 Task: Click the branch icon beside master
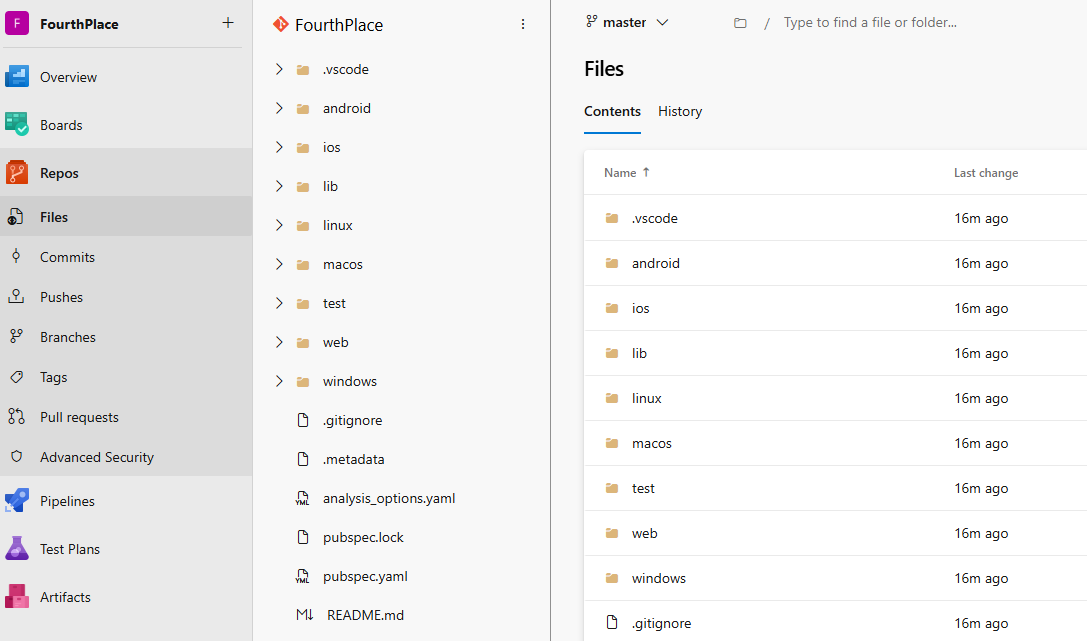click(x=591, y=21)
